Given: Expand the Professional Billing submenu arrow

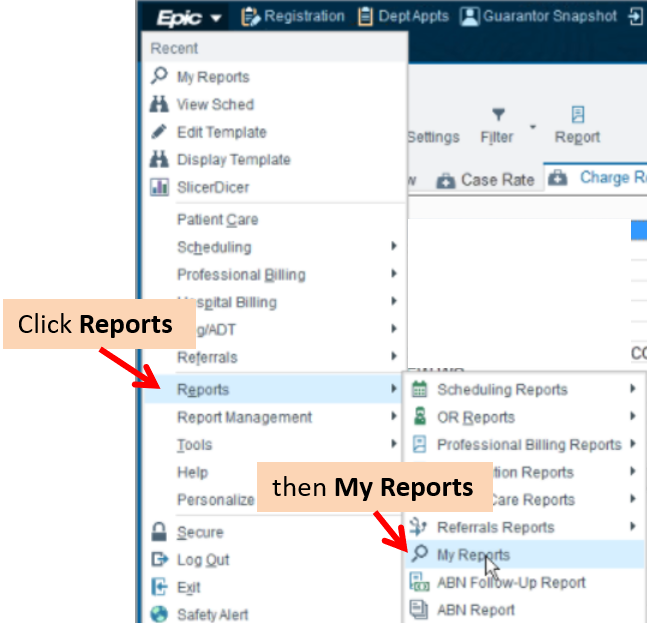Looking at the screenshot, I should [x=394, y=274].
